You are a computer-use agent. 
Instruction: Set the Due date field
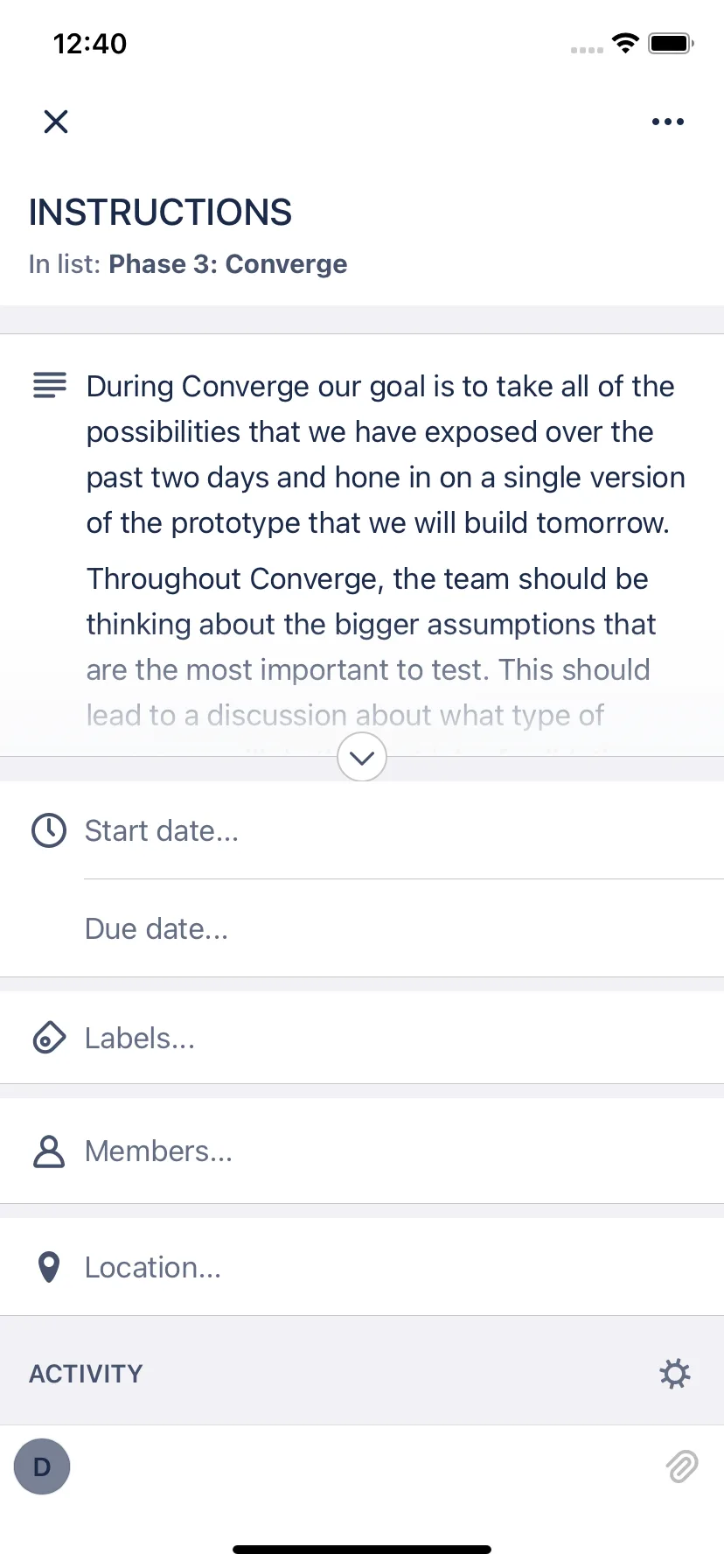[404, 928]
